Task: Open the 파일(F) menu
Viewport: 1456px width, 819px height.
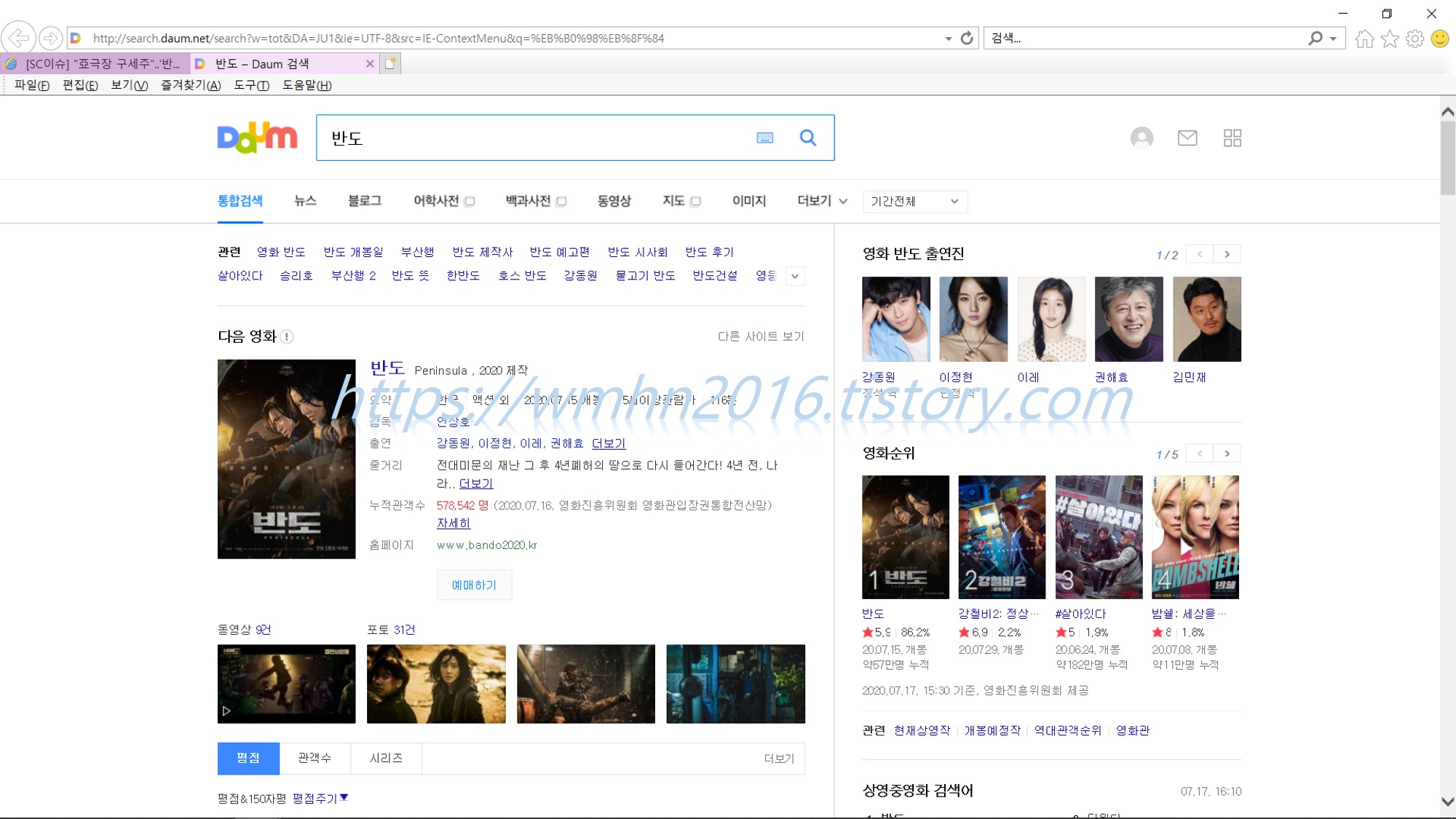Action: 32,85
